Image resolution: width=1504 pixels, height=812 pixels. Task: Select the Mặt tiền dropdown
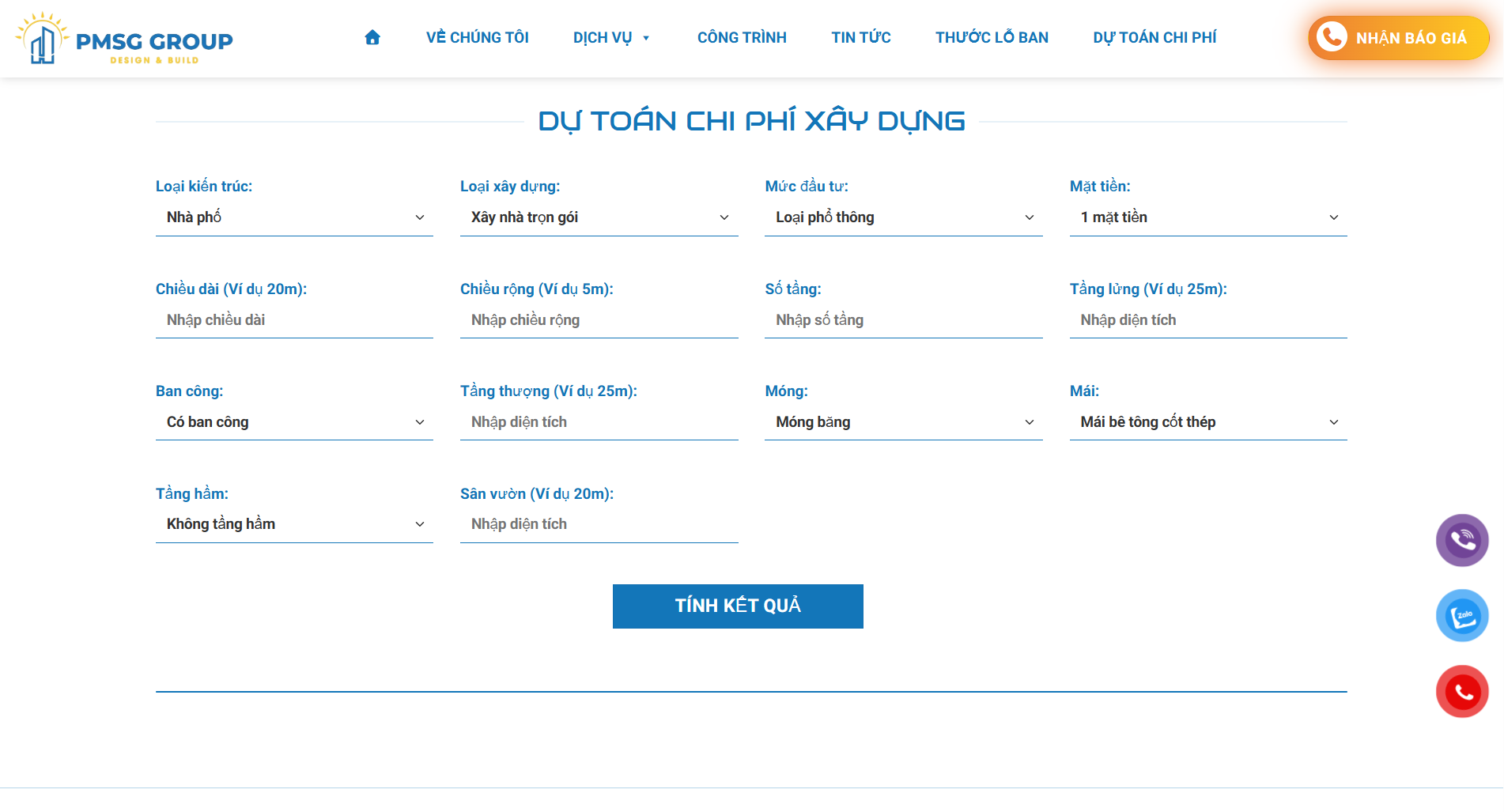1207,217
